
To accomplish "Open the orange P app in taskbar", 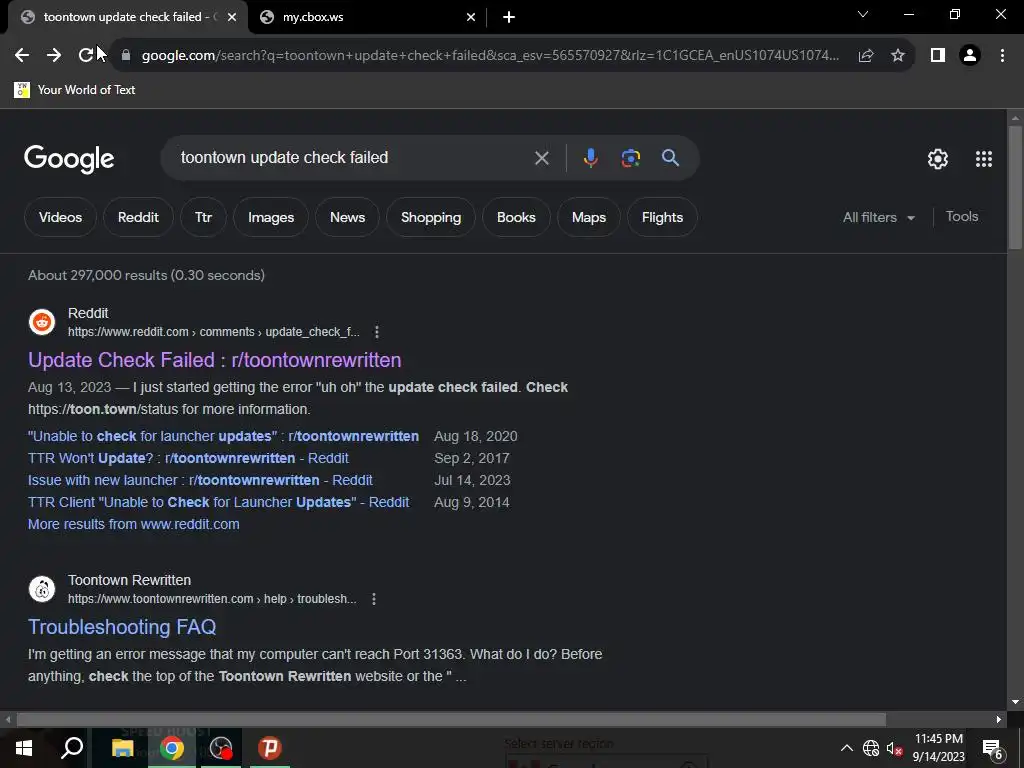I will pyautogui.click(x=269, y=748).
